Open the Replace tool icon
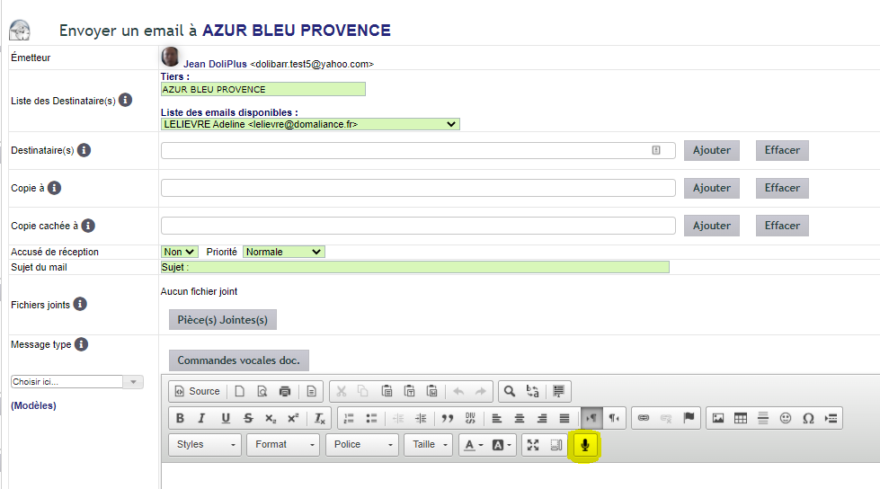The image size is (880, 489). (533, 391)
